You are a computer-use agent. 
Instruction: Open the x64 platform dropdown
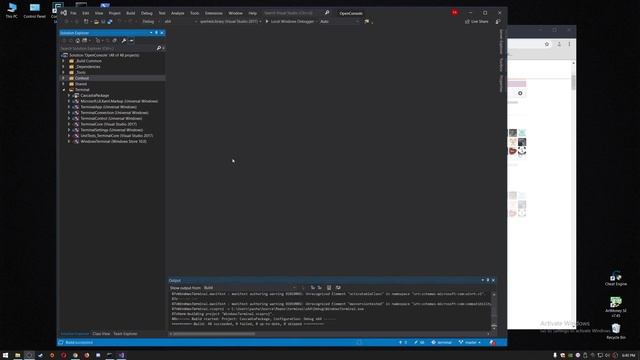tap(180, 21)
